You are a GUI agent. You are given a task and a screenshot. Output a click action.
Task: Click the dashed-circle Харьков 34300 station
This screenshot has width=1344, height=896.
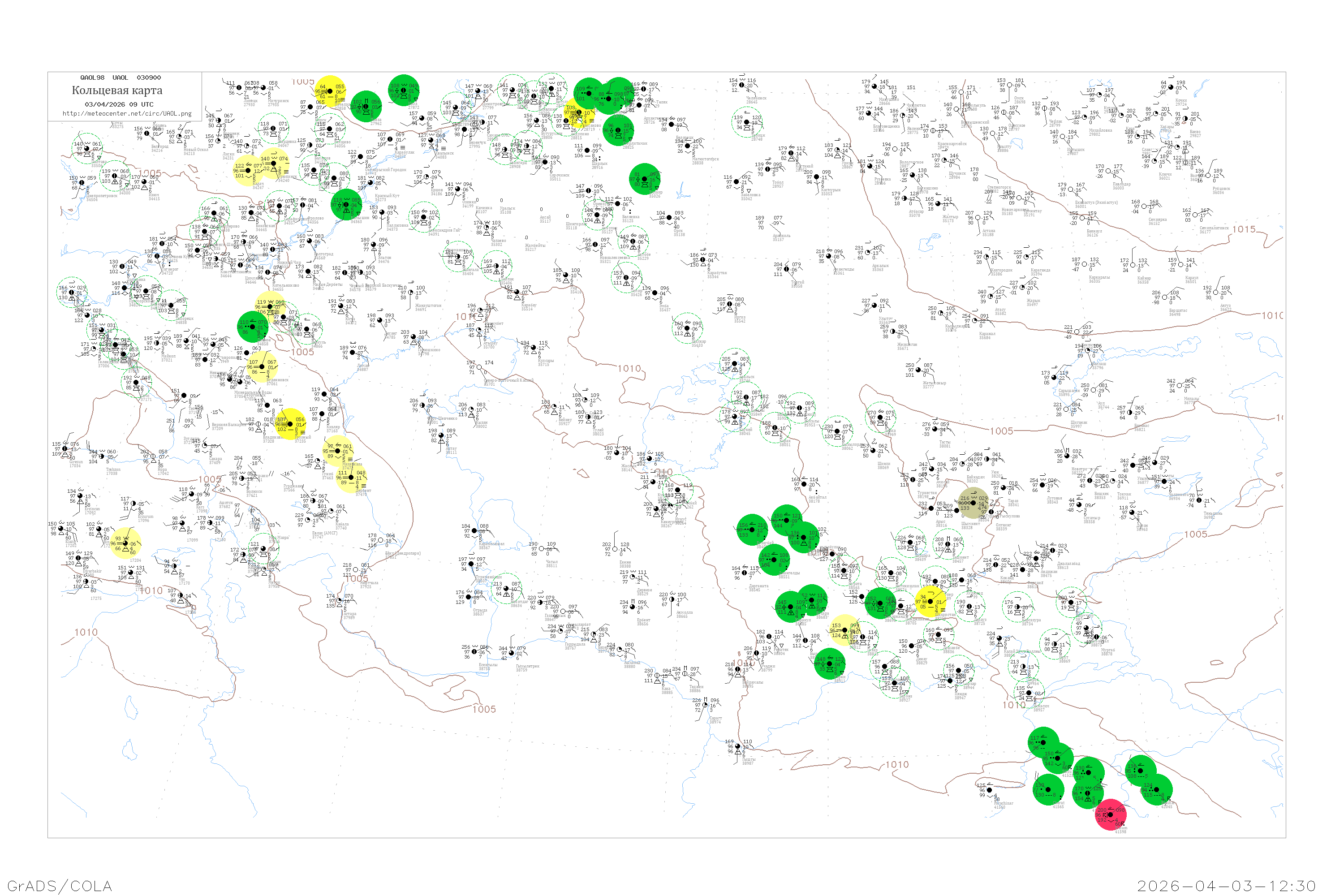tap(114, 176)
